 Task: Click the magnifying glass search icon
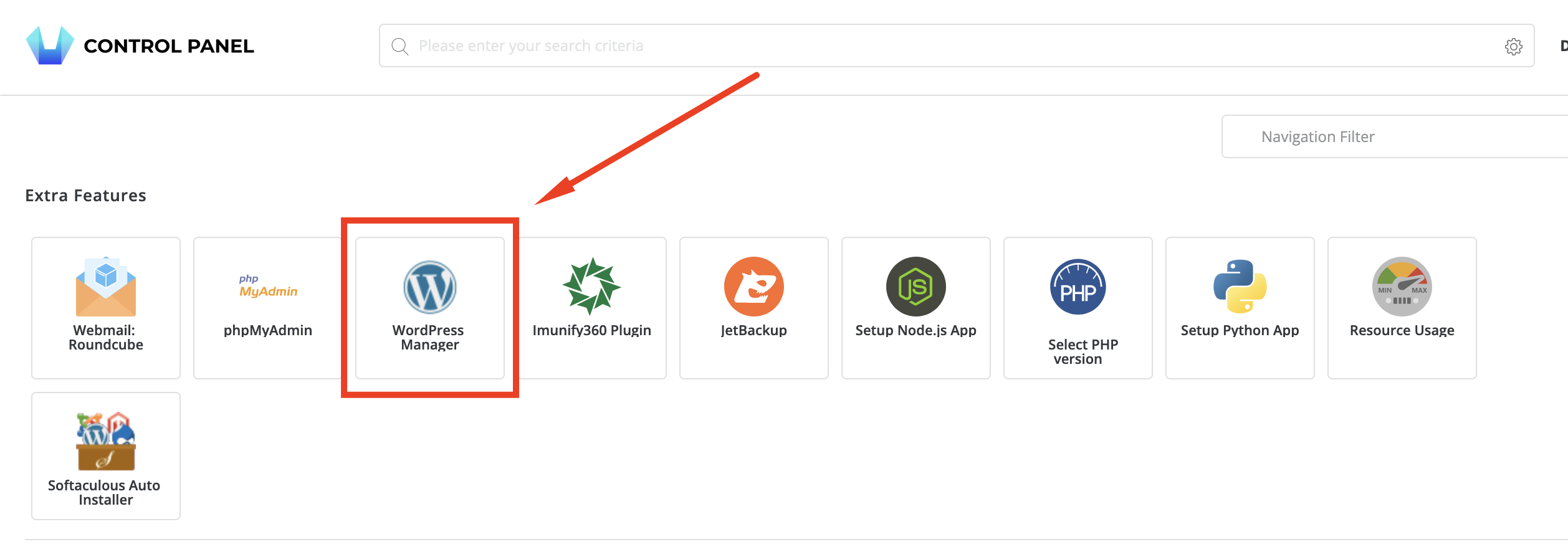click(x=399, y=46)
